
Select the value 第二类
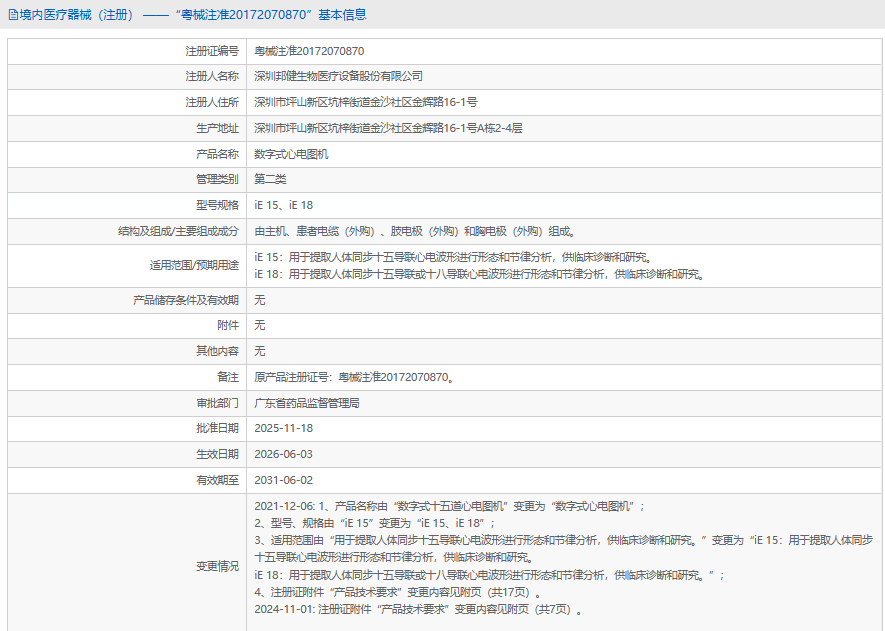tap(270, 179)
